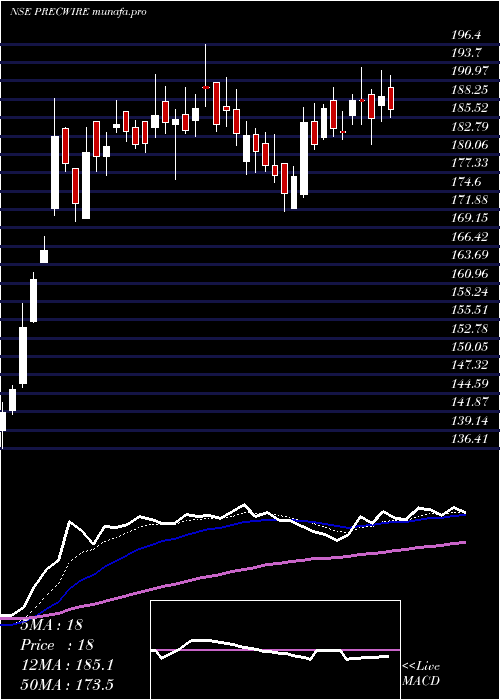Viewport: 500px width, 700px height.
Task: Click the 158.24 price level
Action: tap(468, 292)
